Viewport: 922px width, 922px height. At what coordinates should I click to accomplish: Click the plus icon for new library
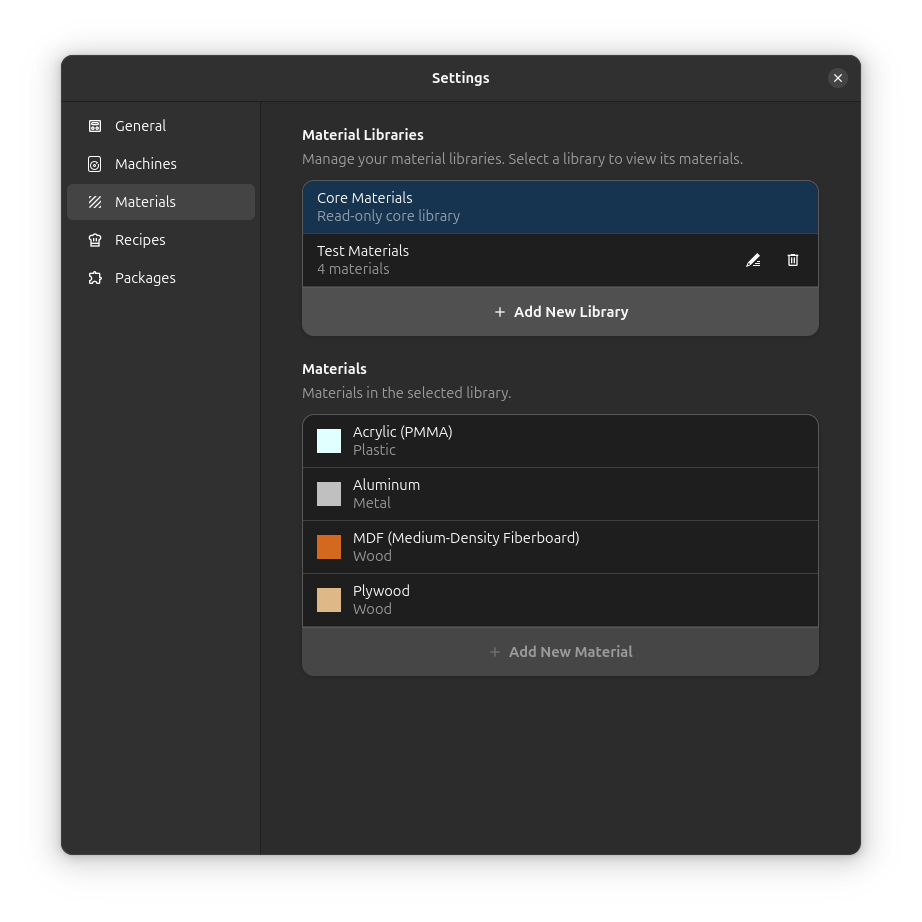500,312
